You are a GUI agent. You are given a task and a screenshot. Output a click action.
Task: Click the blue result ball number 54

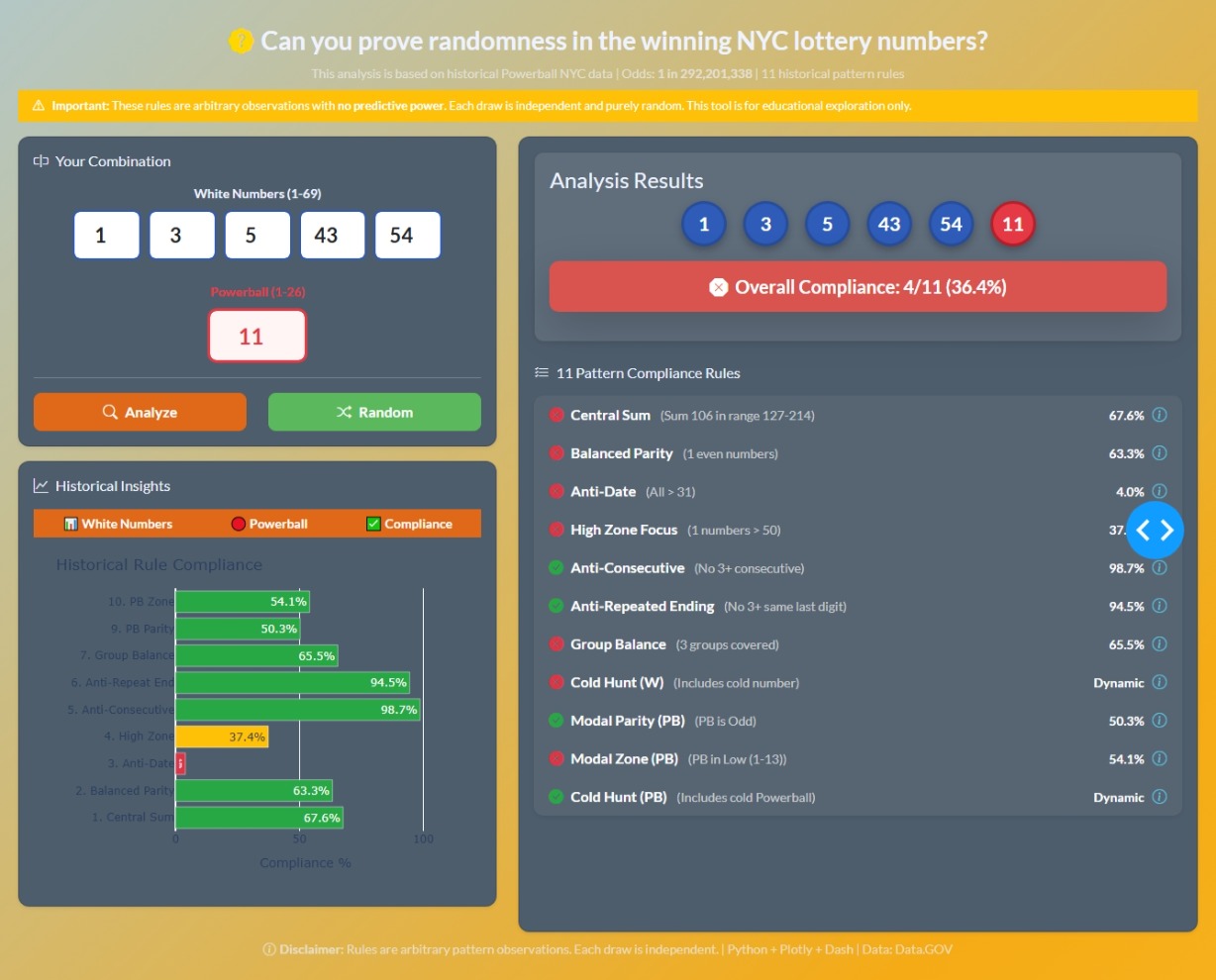951,225
